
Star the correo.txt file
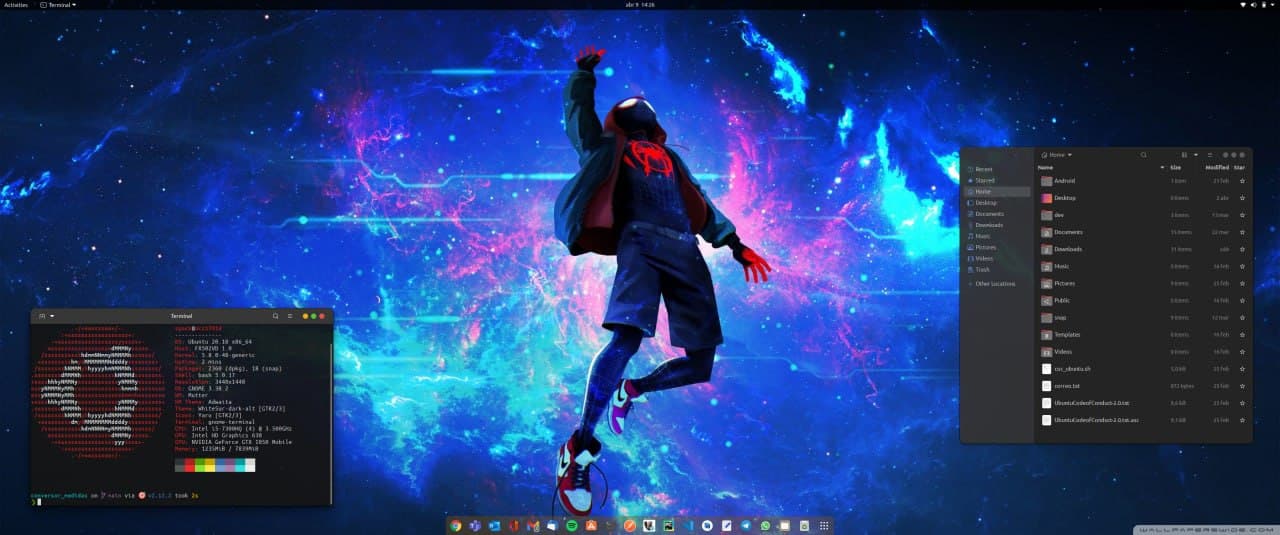pyautogui.click(x=1242, y=386)
